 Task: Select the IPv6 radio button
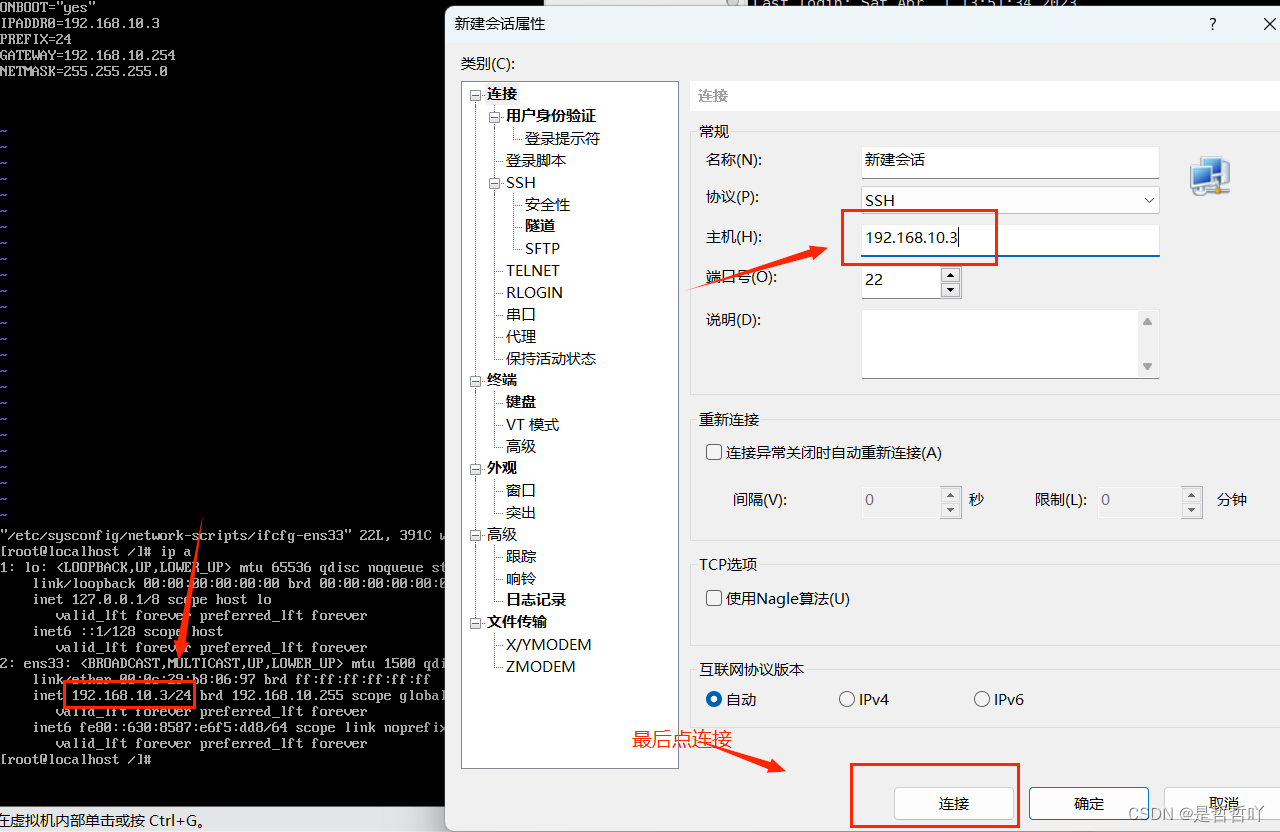coord(982,699)
